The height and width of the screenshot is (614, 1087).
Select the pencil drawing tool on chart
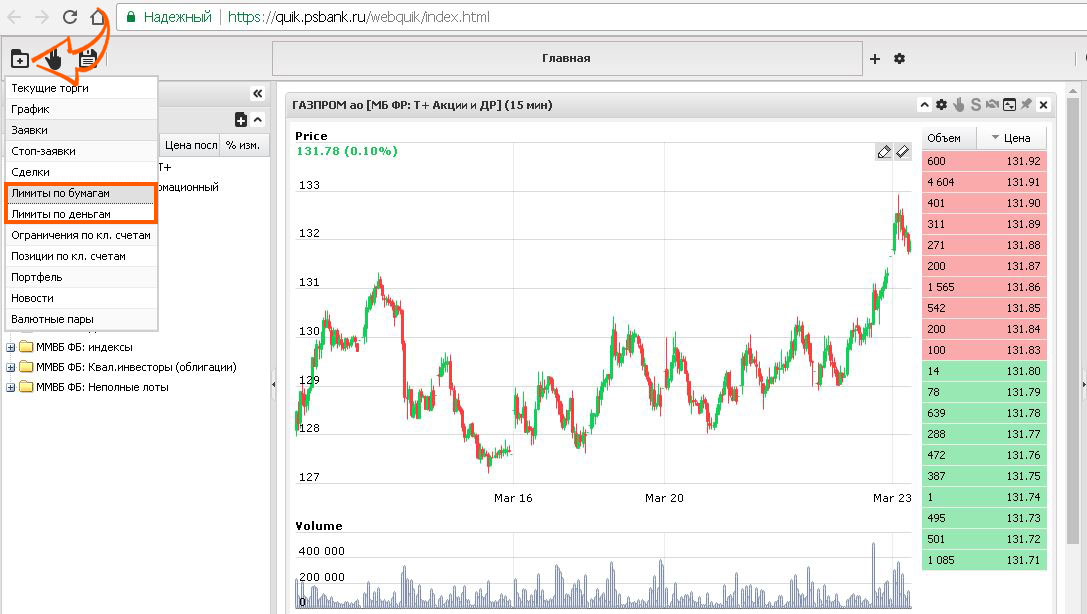pos(883,152)
